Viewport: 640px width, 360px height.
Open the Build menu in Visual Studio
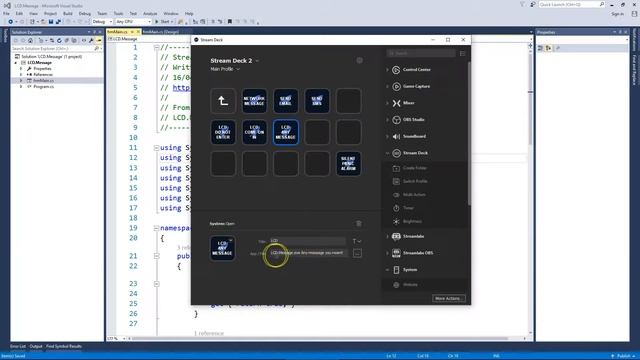(x=68, y=13)
